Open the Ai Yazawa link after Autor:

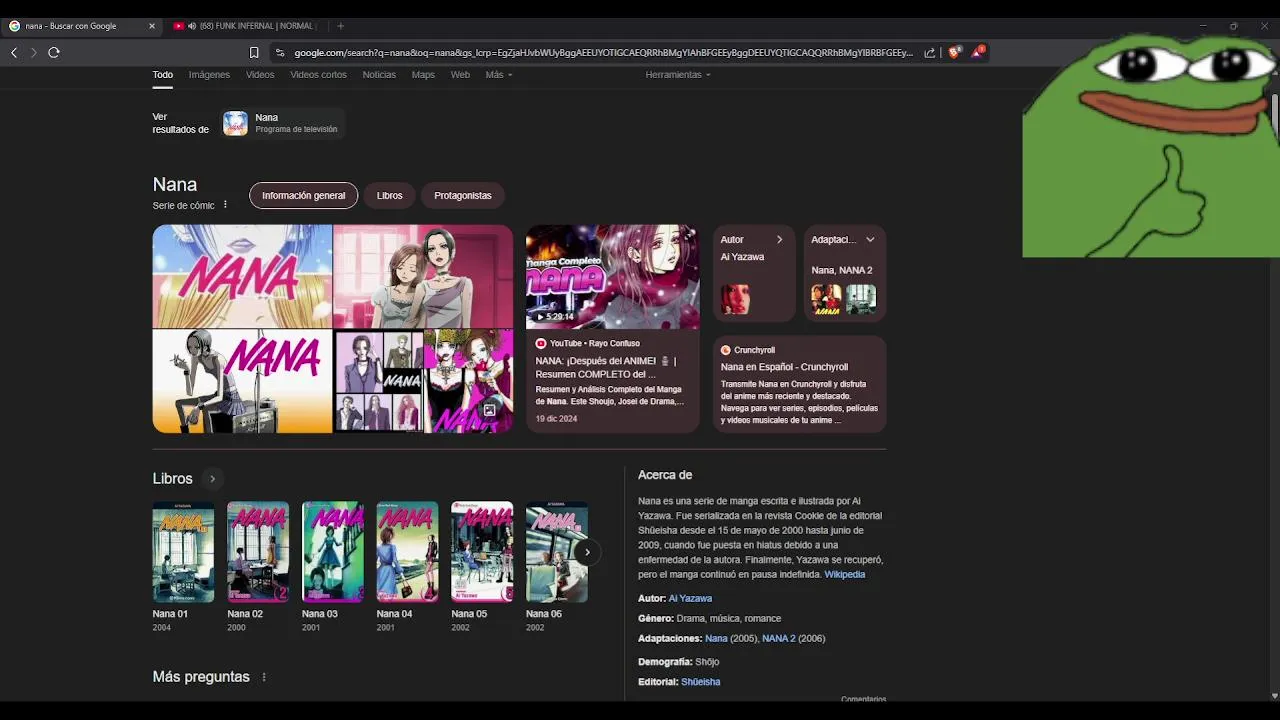click(x=690, y=598)
